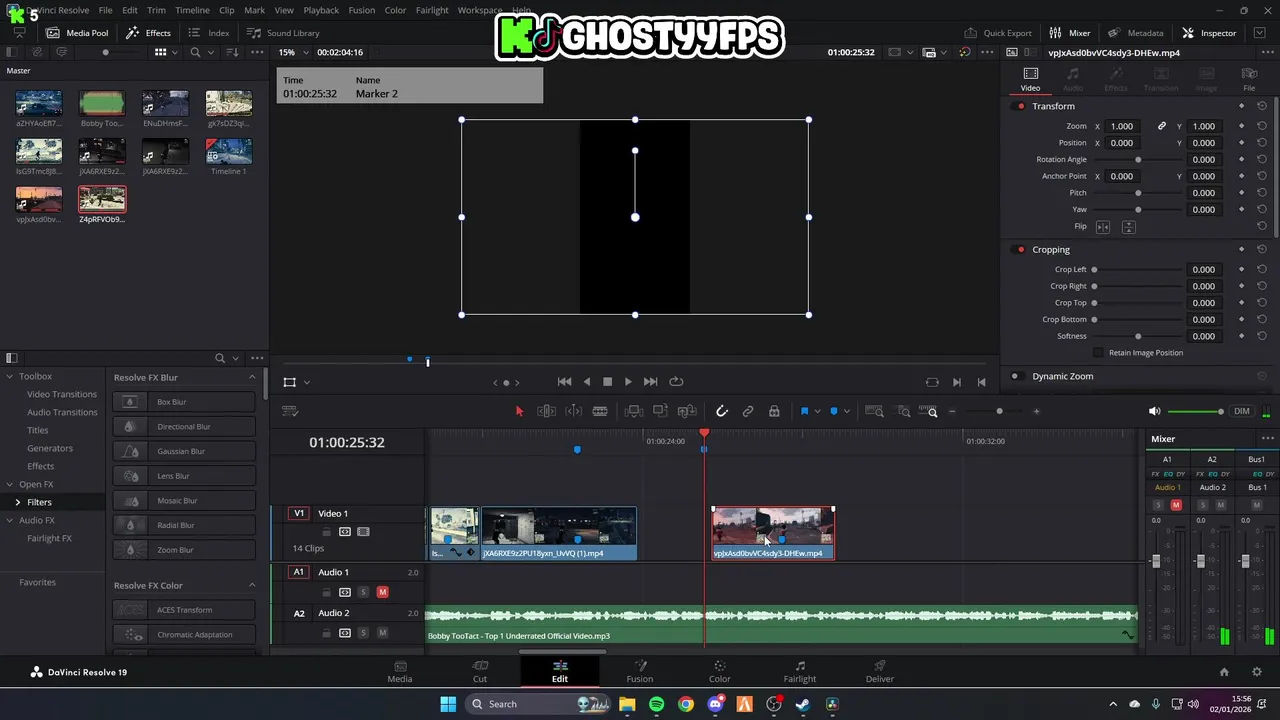
Task: Open the Playback menu
Action: coord(321,10)
